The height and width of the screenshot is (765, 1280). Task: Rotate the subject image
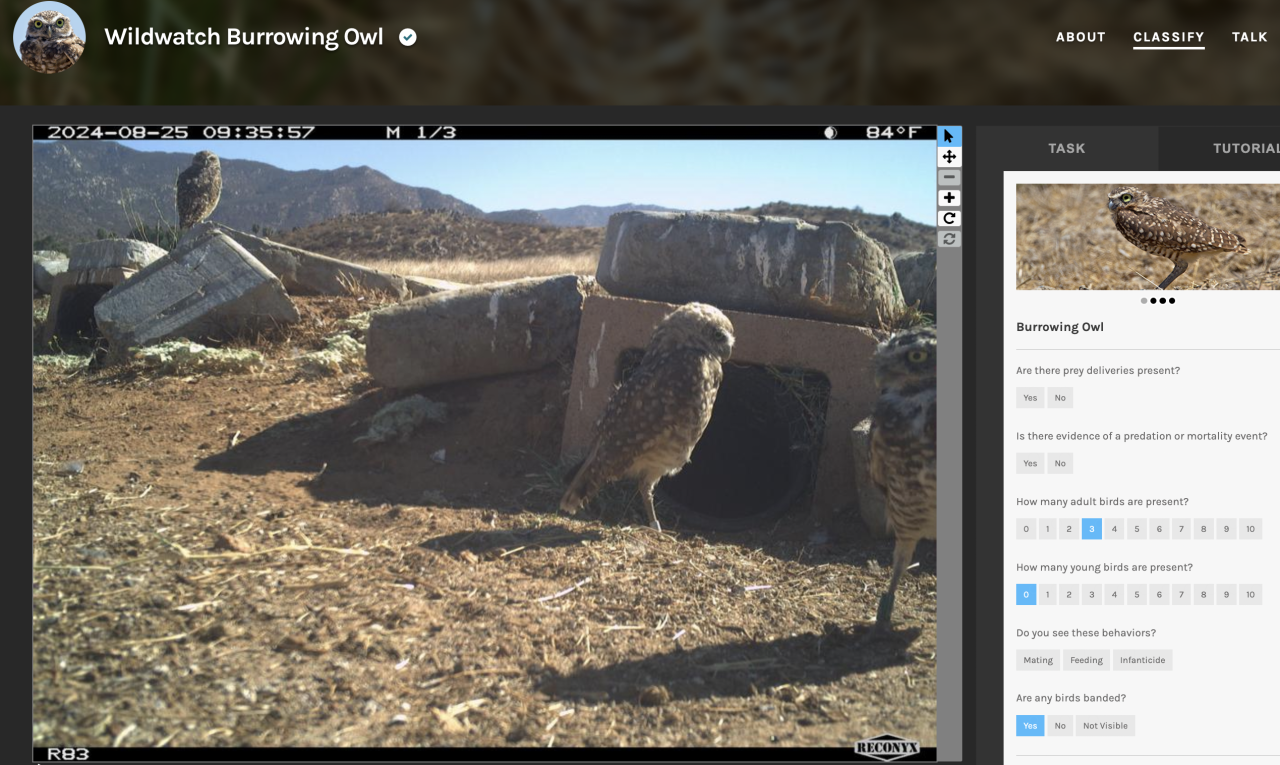[x=949, y=218]
